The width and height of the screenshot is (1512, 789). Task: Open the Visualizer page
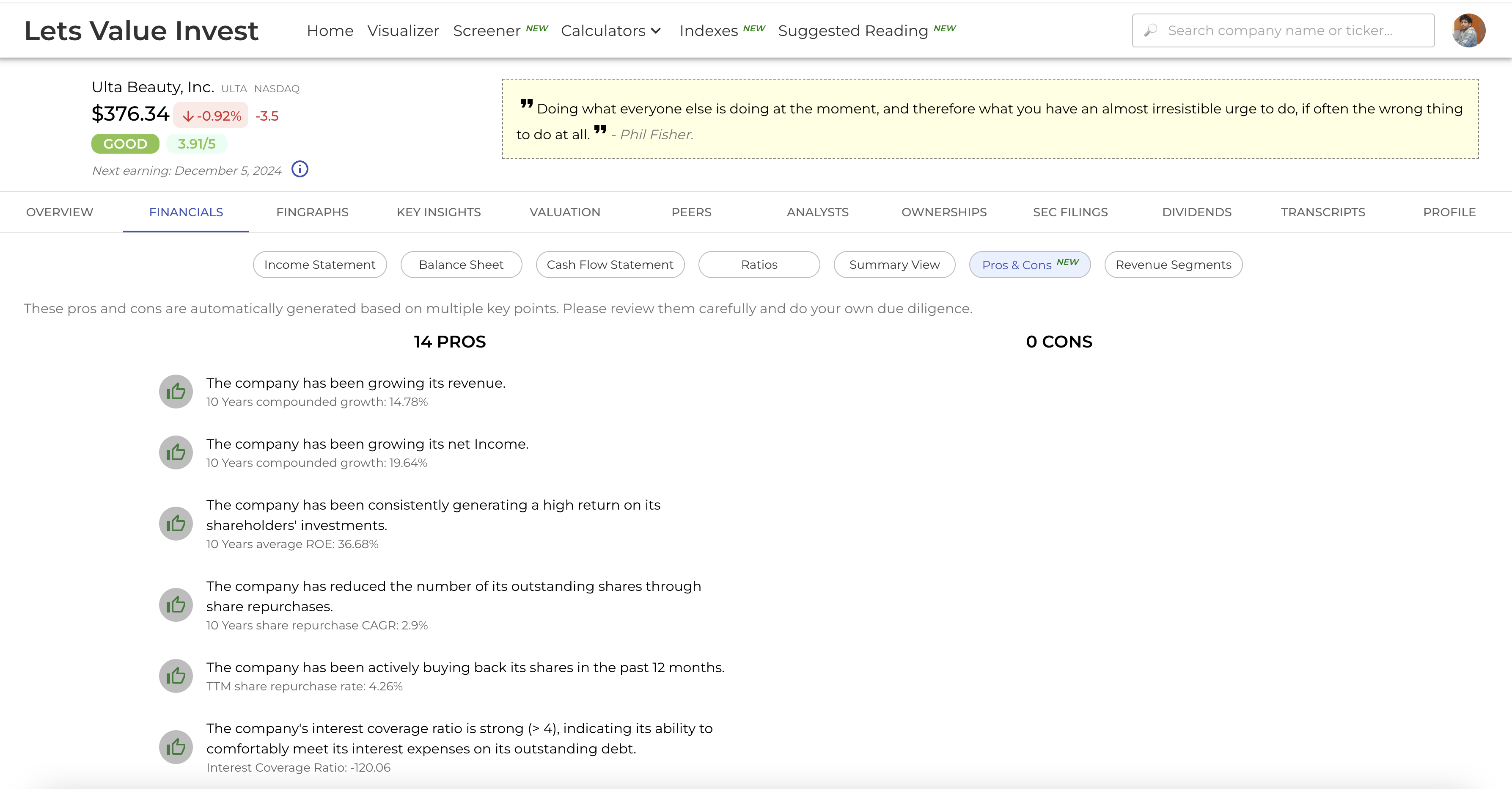click(403, 30)
